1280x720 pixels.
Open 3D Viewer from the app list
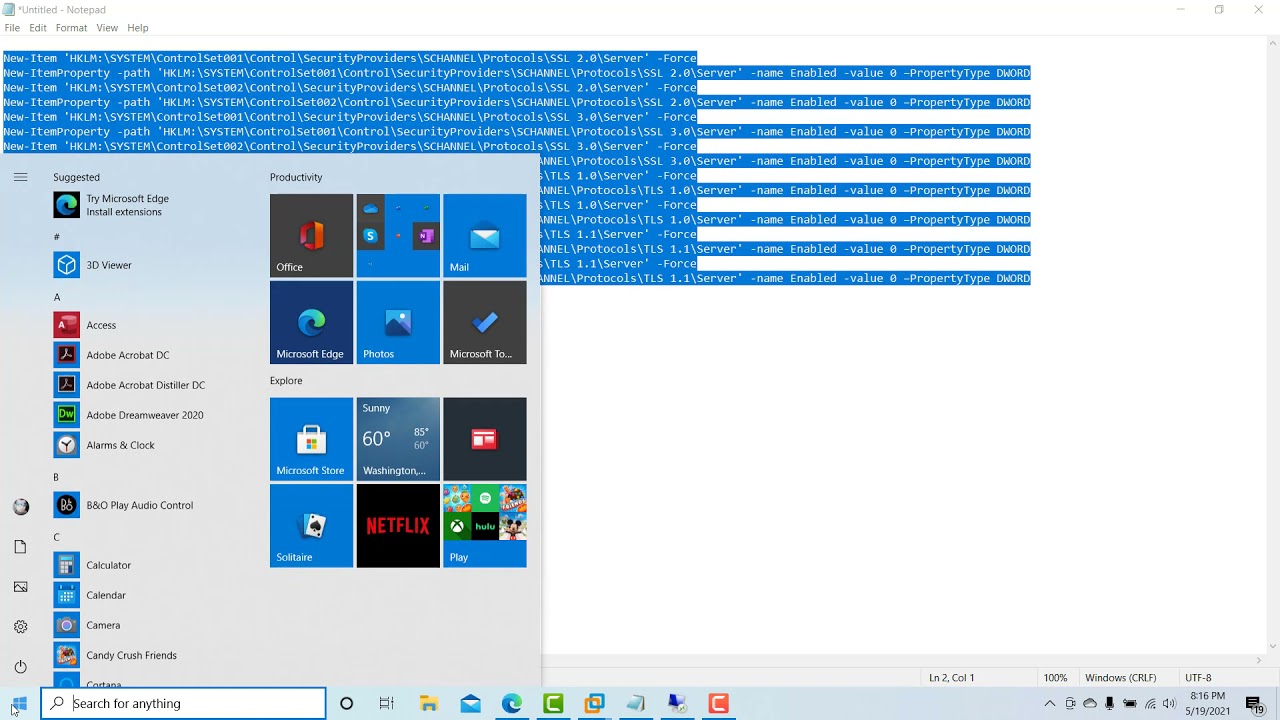pos(150,265)
